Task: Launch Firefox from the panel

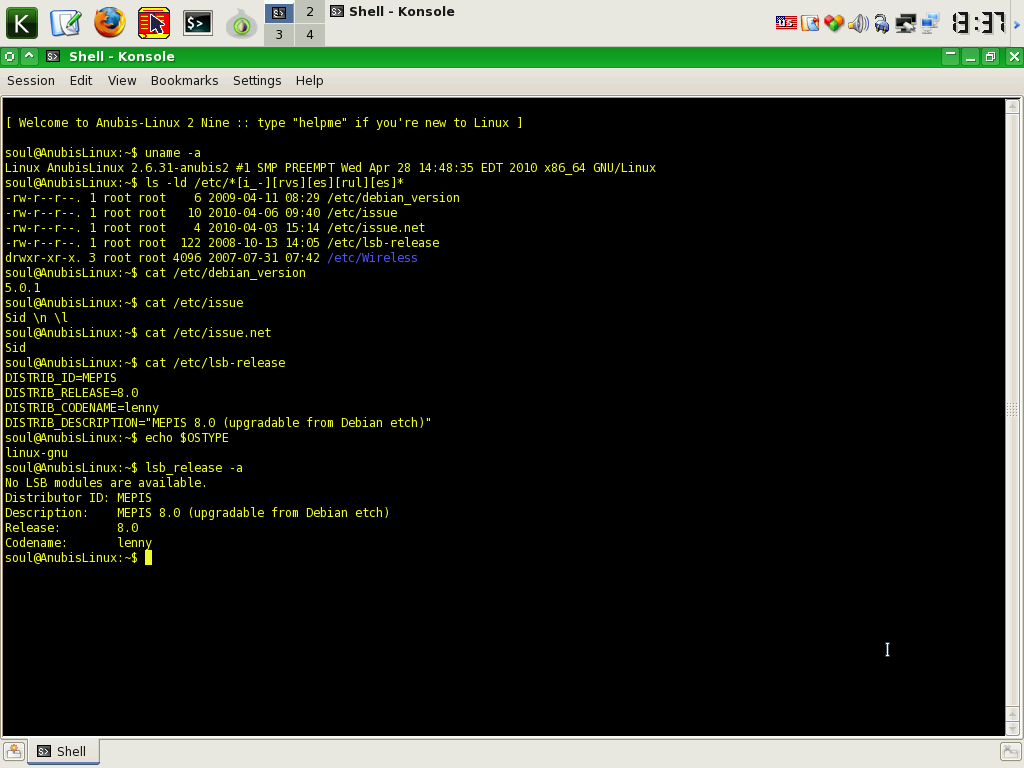Action: [x=109, y=23]
